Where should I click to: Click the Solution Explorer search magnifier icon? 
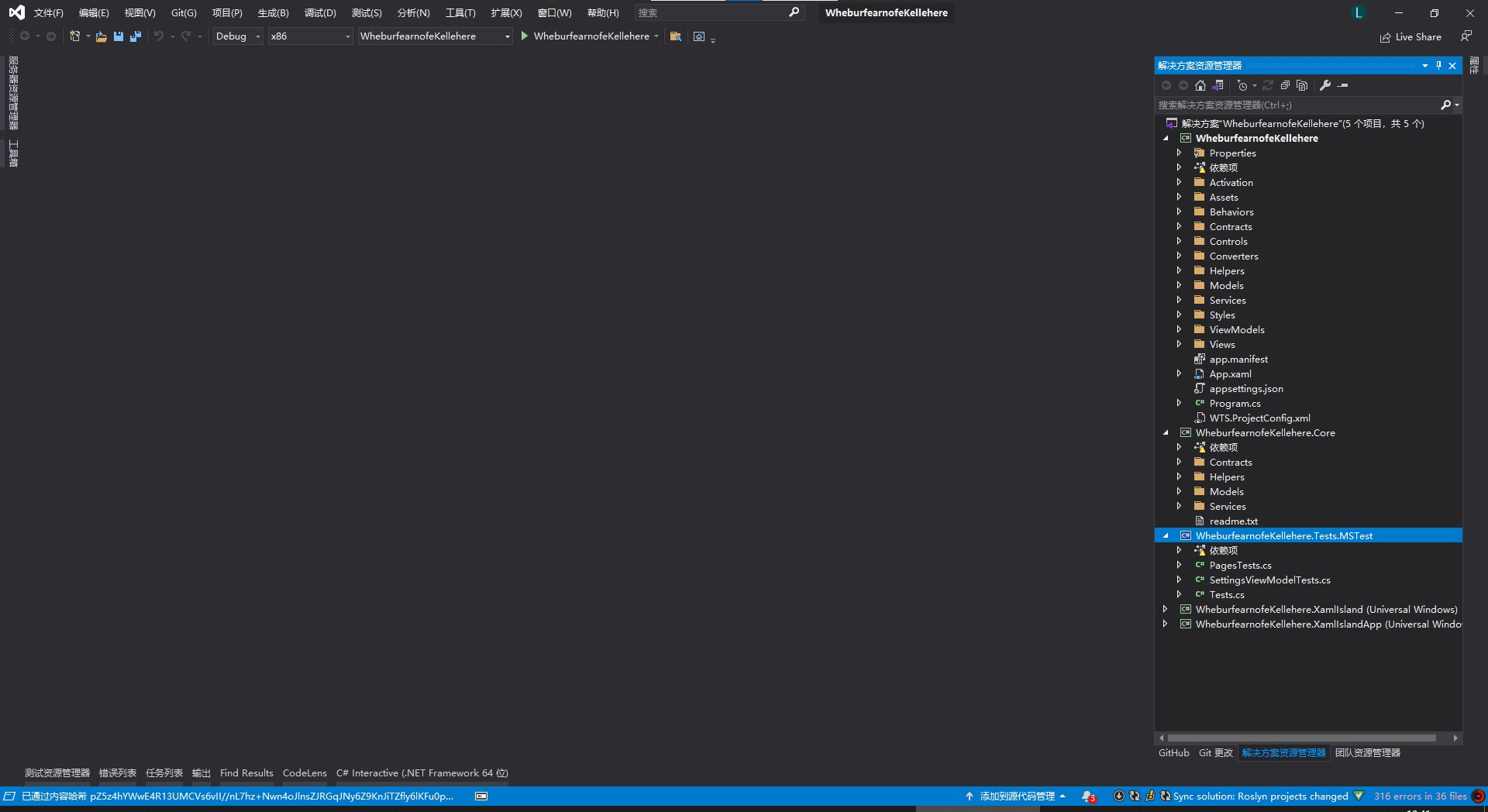click(x=1445, y=105)
